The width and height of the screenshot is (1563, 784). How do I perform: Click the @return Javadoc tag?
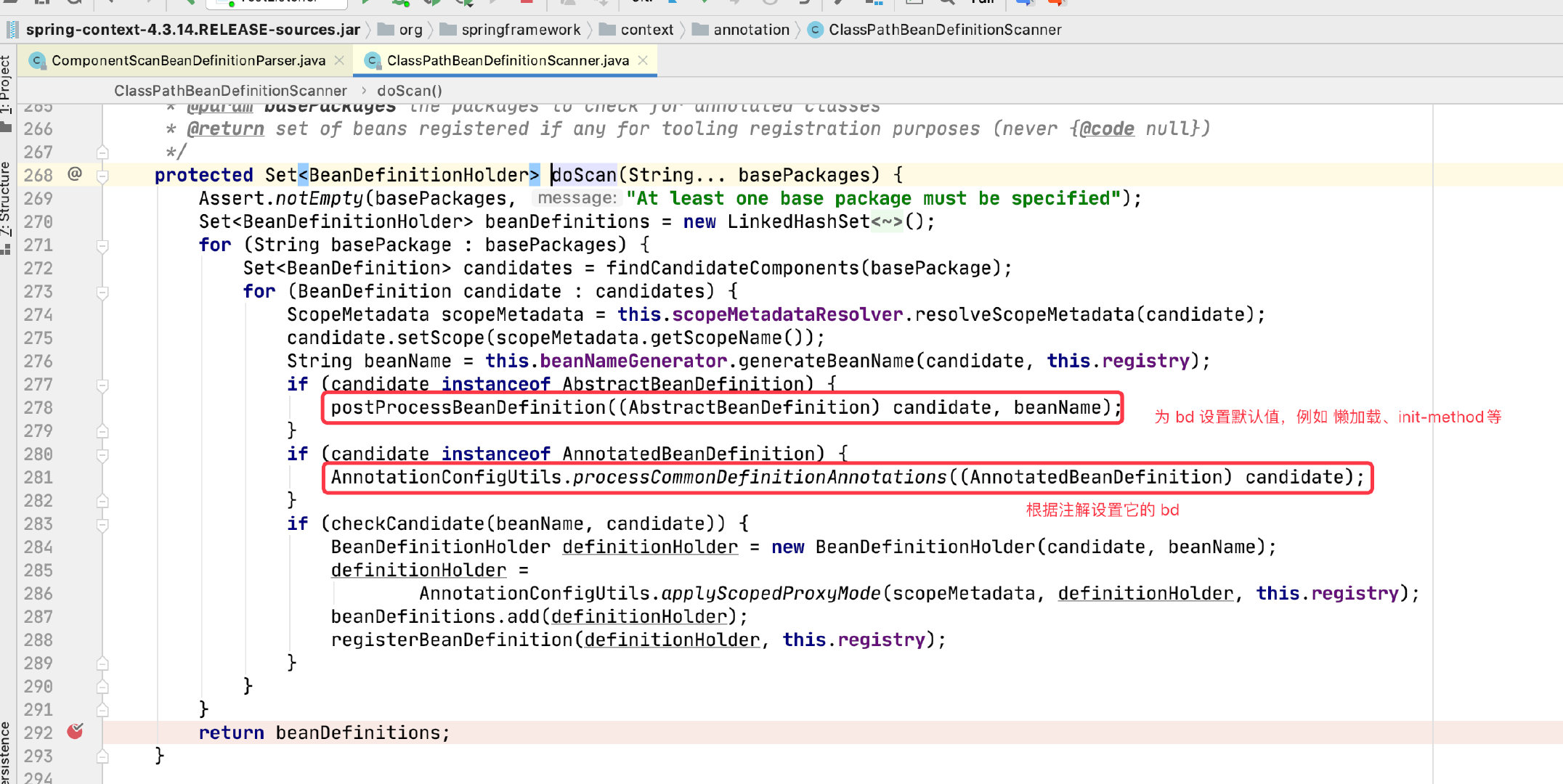225,128
